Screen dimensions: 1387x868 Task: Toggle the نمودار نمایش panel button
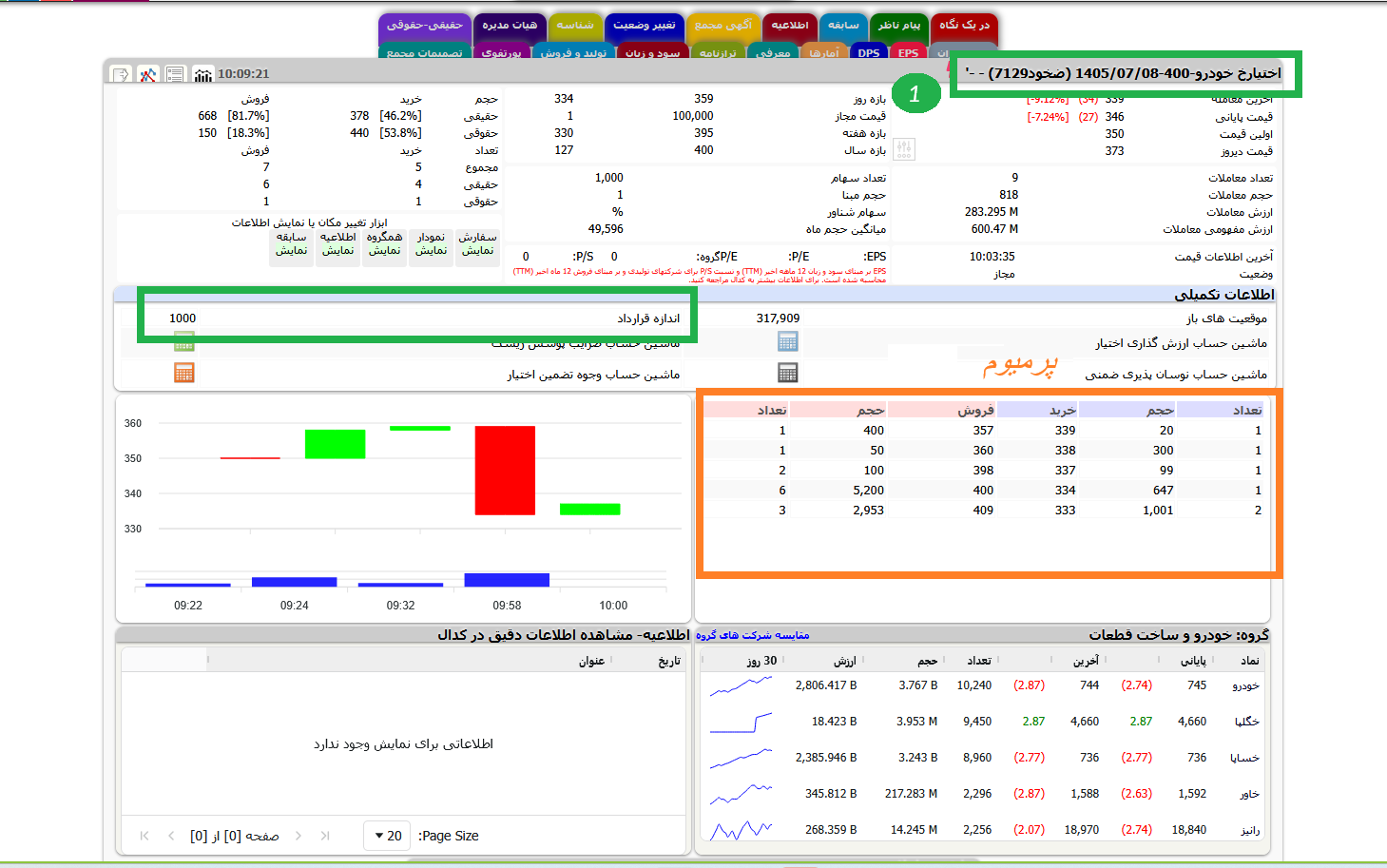click(x=431, y=244)
